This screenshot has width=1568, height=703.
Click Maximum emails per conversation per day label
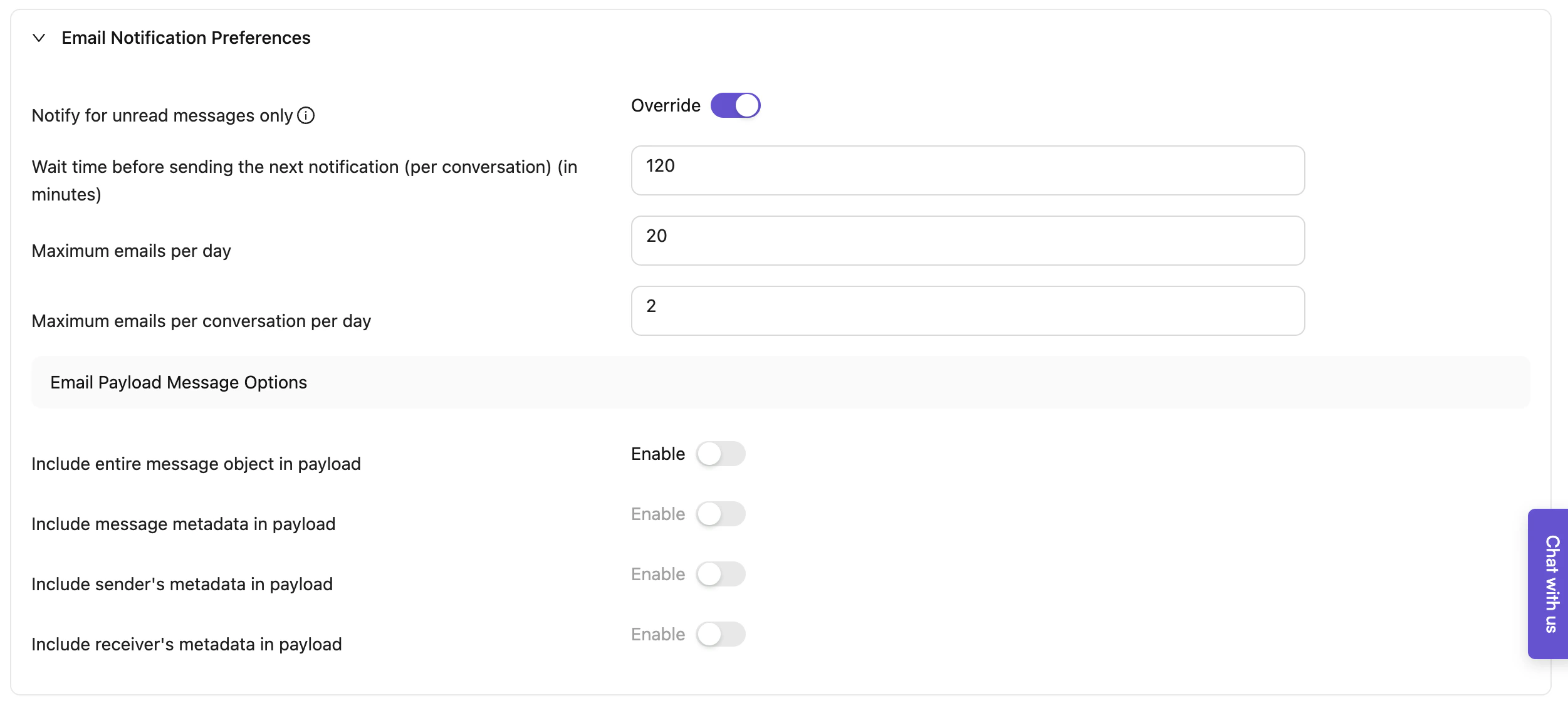click(201, 321)
